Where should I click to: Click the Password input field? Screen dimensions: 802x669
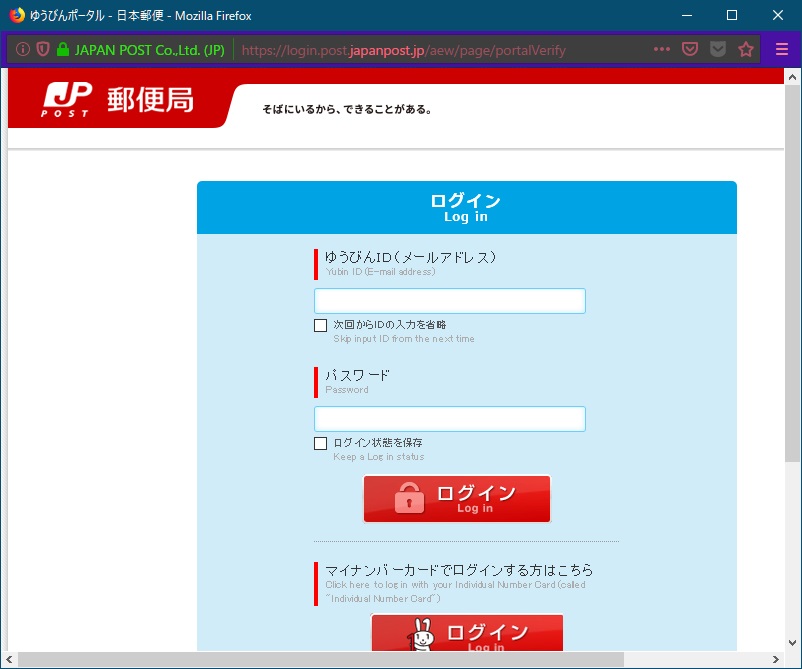tap(450, 419)
